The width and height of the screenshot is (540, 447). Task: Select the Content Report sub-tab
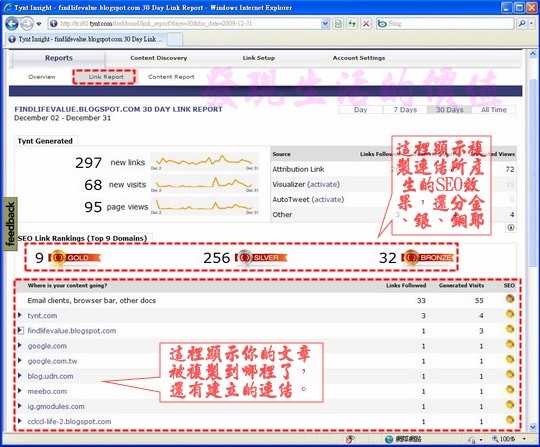coord(171,77)
